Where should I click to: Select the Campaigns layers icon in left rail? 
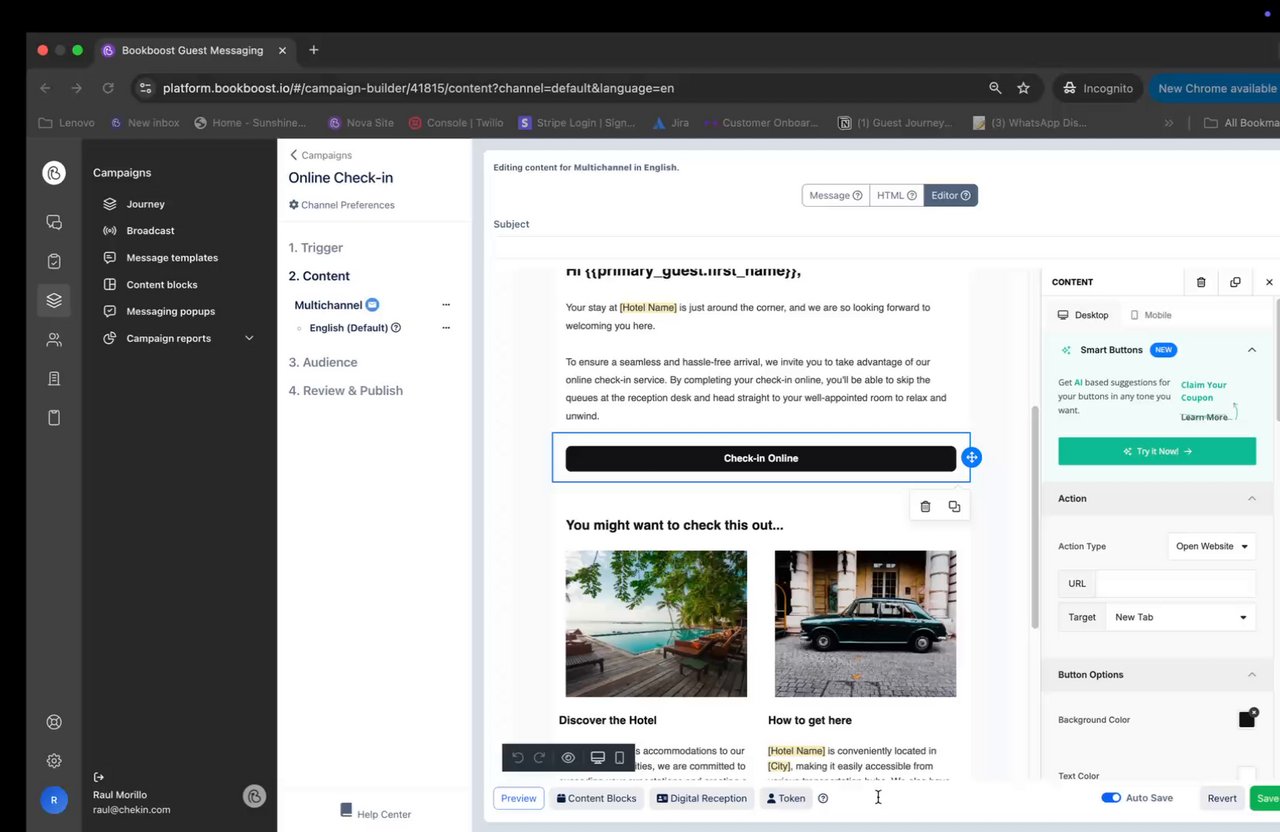[x=54, y=300]
